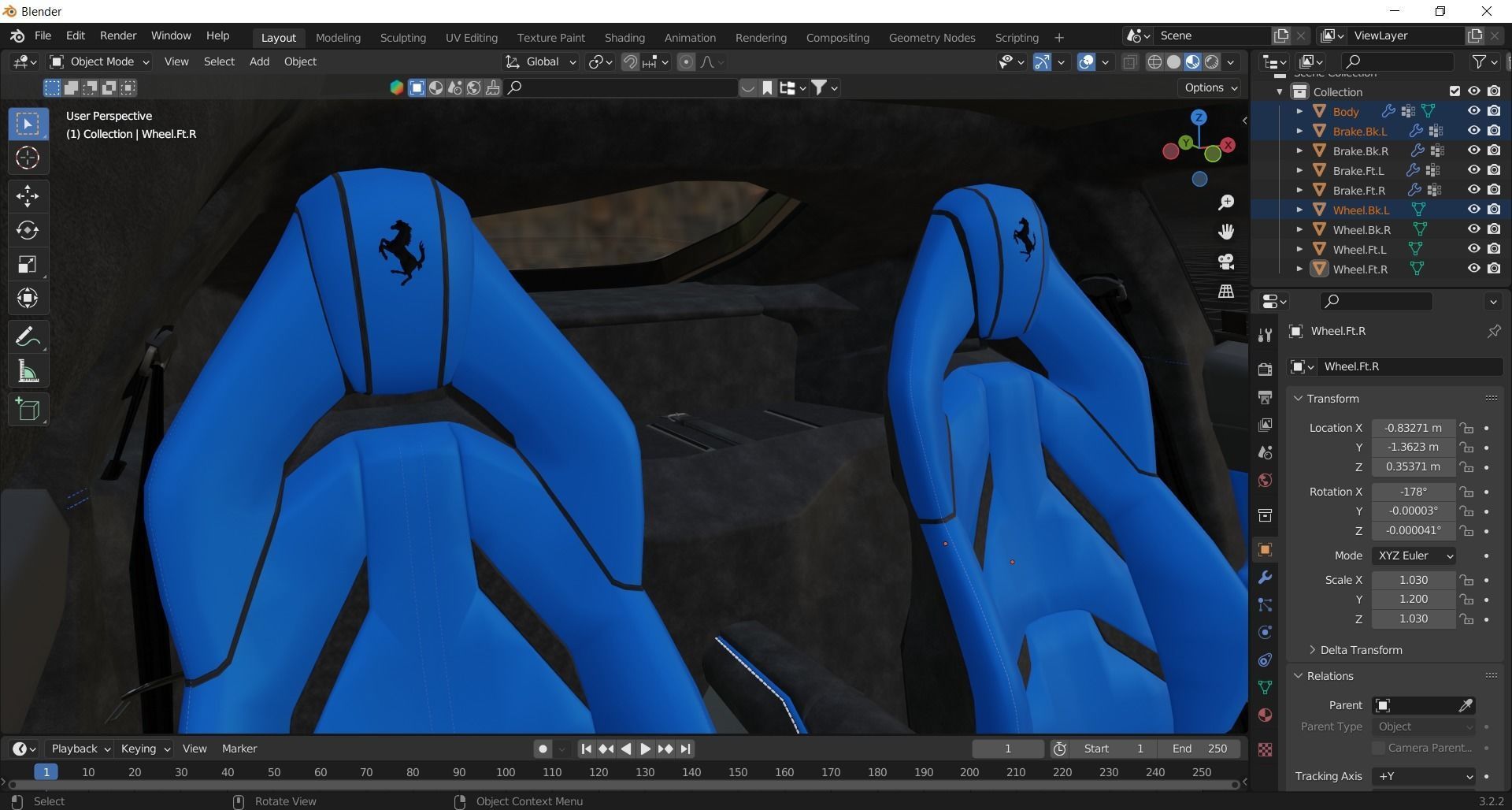
Task: Open the Modifier properties wrench tab
Action: pos(1265,578)
